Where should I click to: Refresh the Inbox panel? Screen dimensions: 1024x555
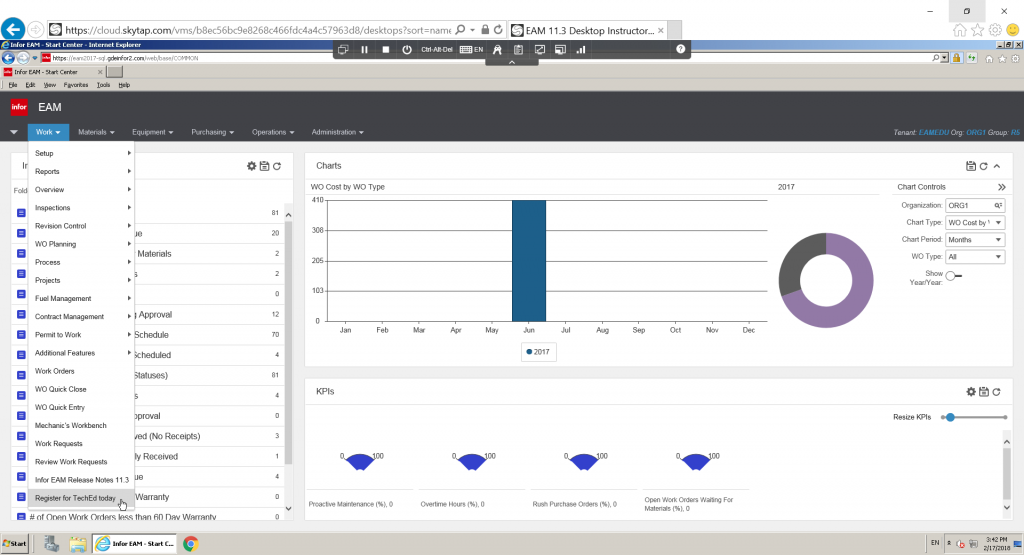point(277,166)
